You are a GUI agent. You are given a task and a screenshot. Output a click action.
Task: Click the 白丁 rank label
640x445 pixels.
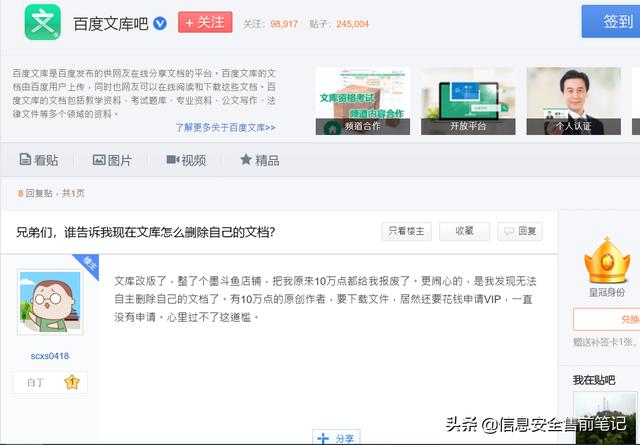[x=36, y=383]
